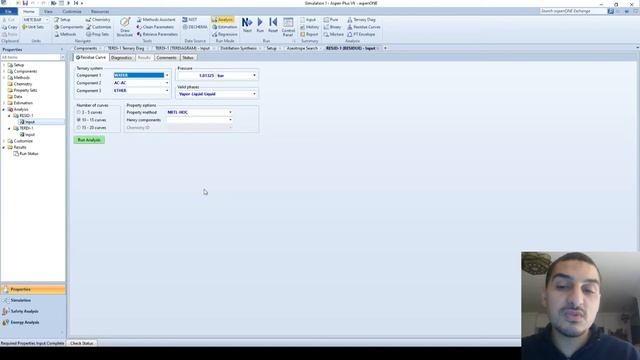Open Valid phases dropdown

pos(254,94)
